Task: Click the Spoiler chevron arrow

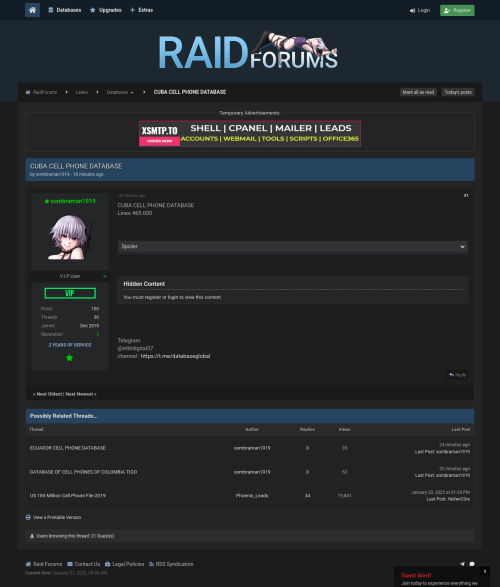Action: pos(462,247)
